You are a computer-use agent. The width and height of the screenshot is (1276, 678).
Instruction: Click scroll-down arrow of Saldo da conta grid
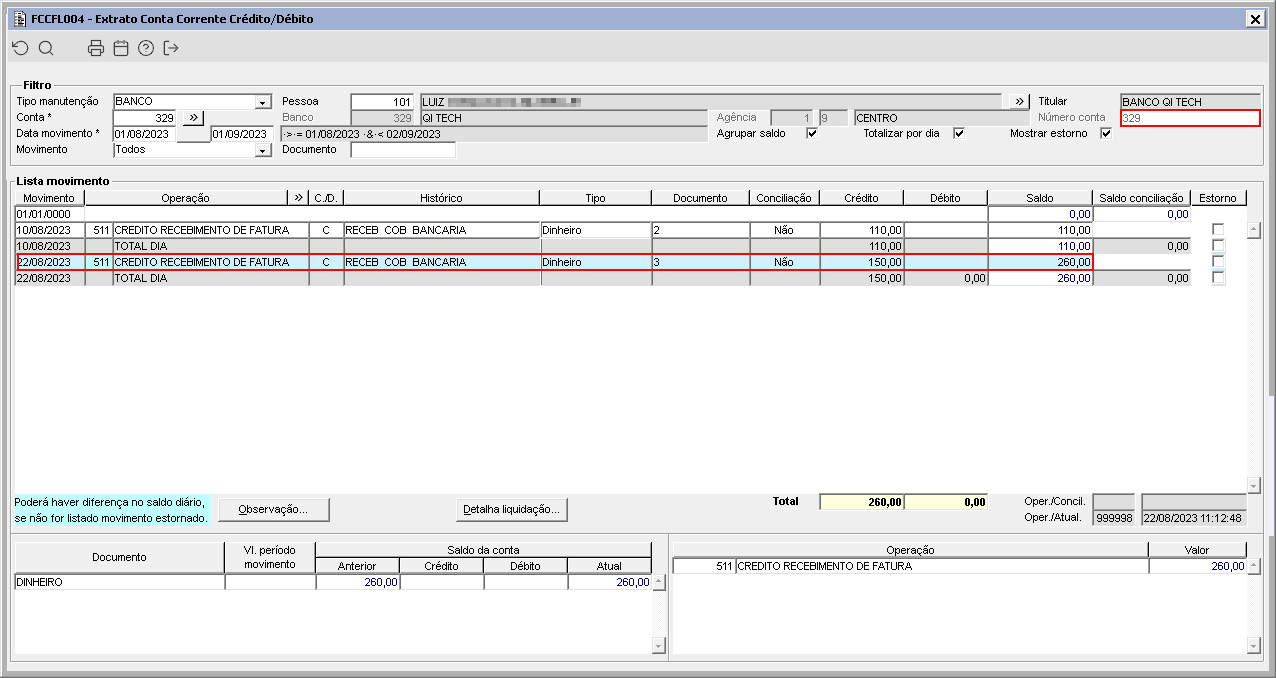coord(658,647)
